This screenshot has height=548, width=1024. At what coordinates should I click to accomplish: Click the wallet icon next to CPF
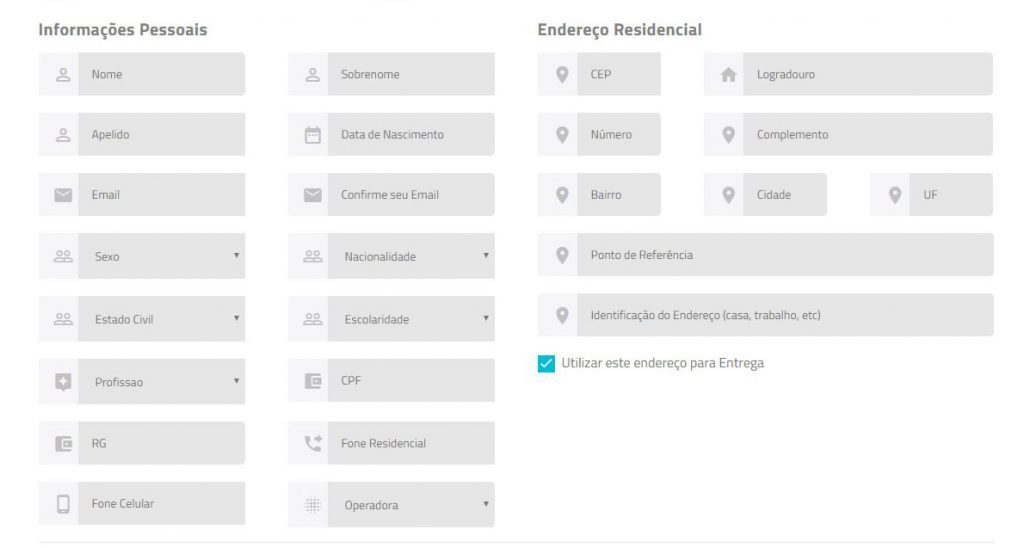tap(312, 381)
